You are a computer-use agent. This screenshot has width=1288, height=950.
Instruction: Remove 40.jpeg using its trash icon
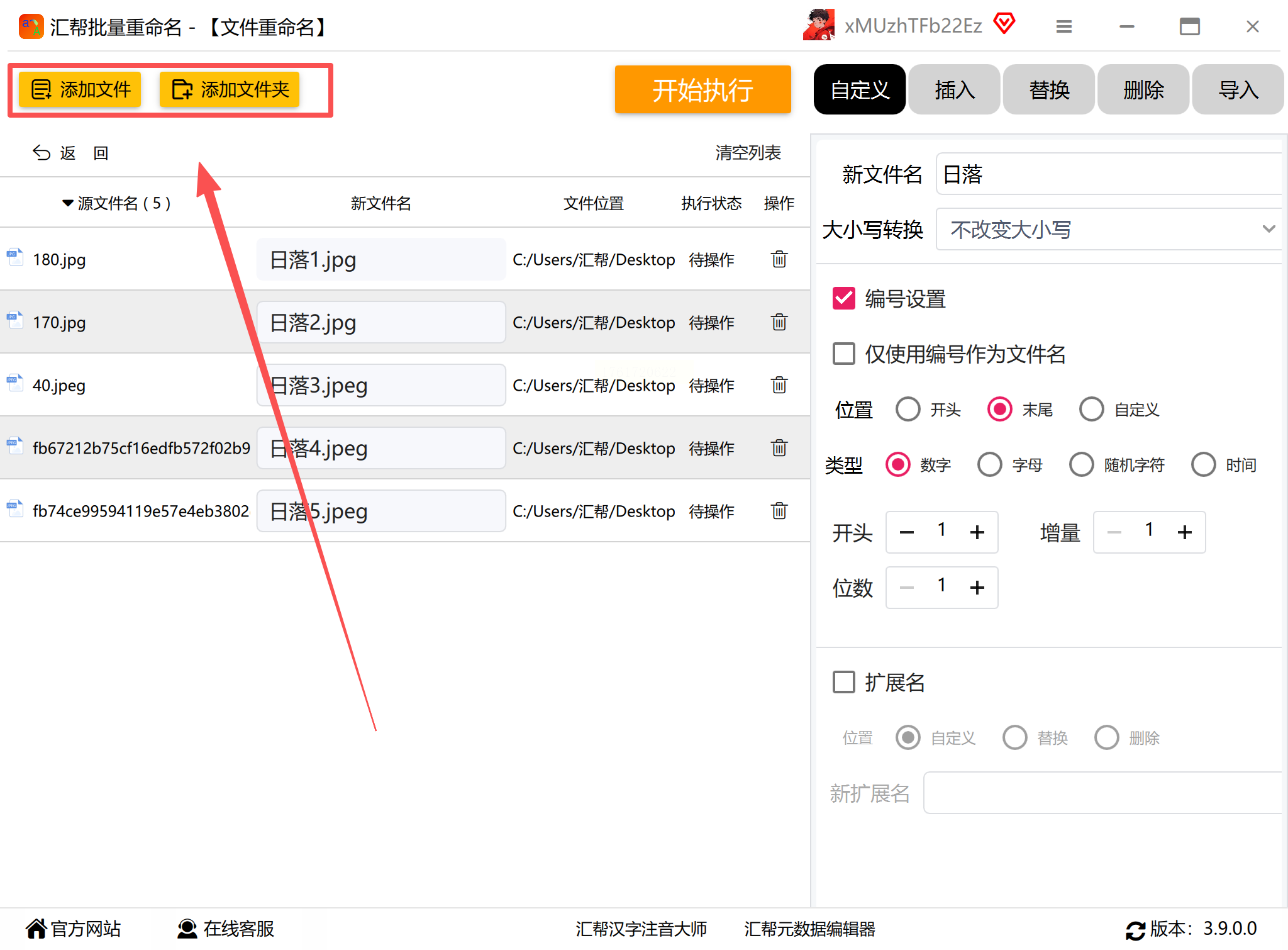click(x=779, y=385)
